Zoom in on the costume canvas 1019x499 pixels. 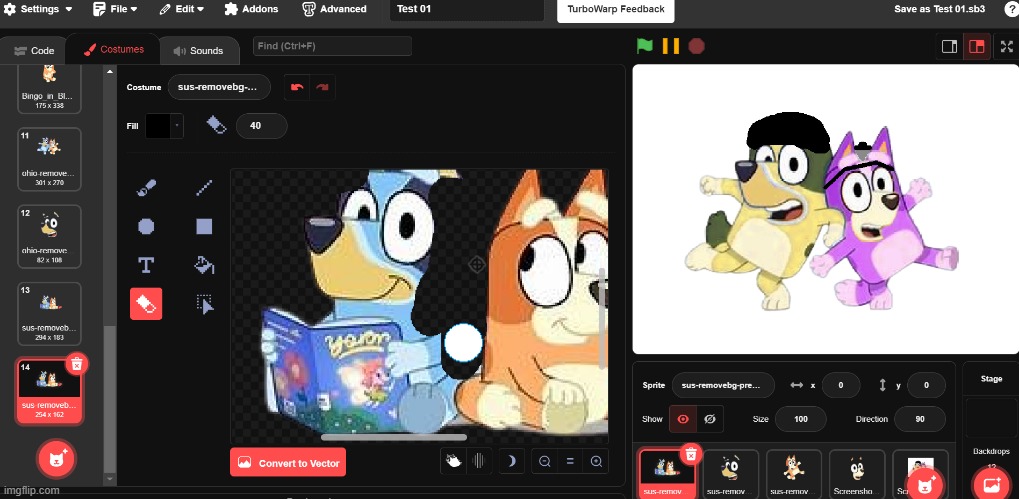pyautogui.click(x=596, y=461)
